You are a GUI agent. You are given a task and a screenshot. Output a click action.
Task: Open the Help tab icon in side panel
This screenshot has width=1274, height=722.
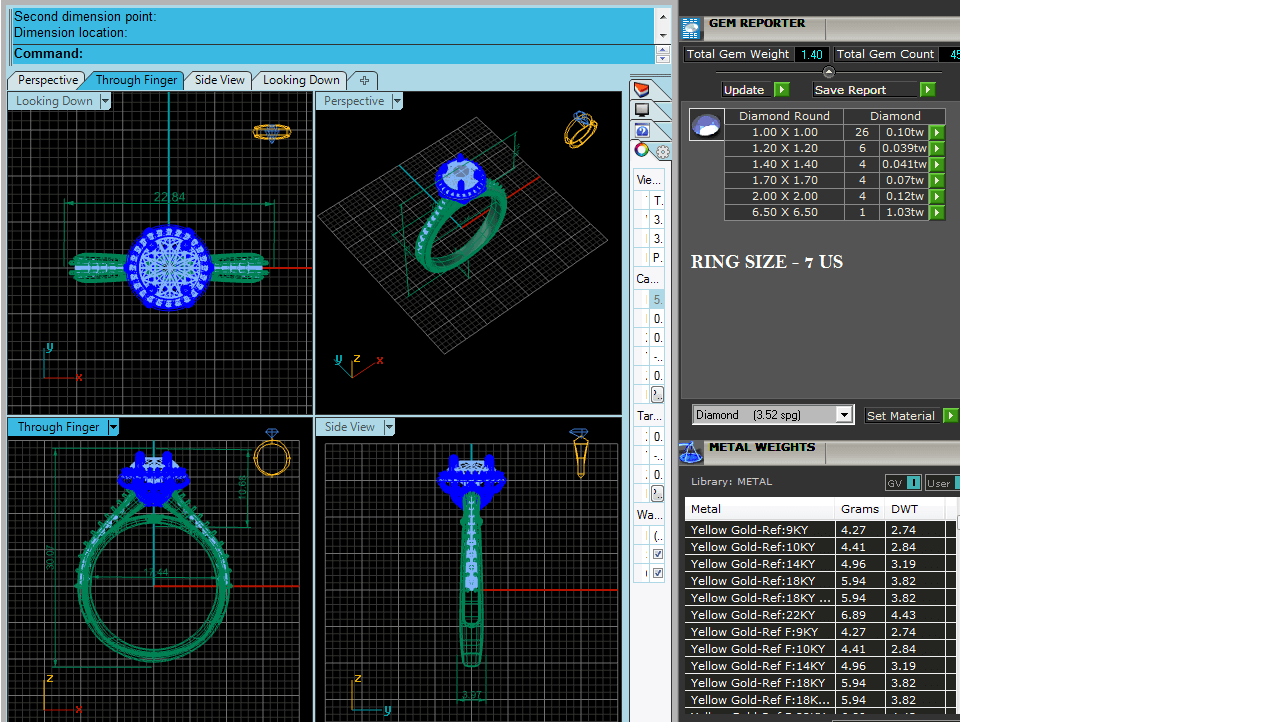click(642, 131)
